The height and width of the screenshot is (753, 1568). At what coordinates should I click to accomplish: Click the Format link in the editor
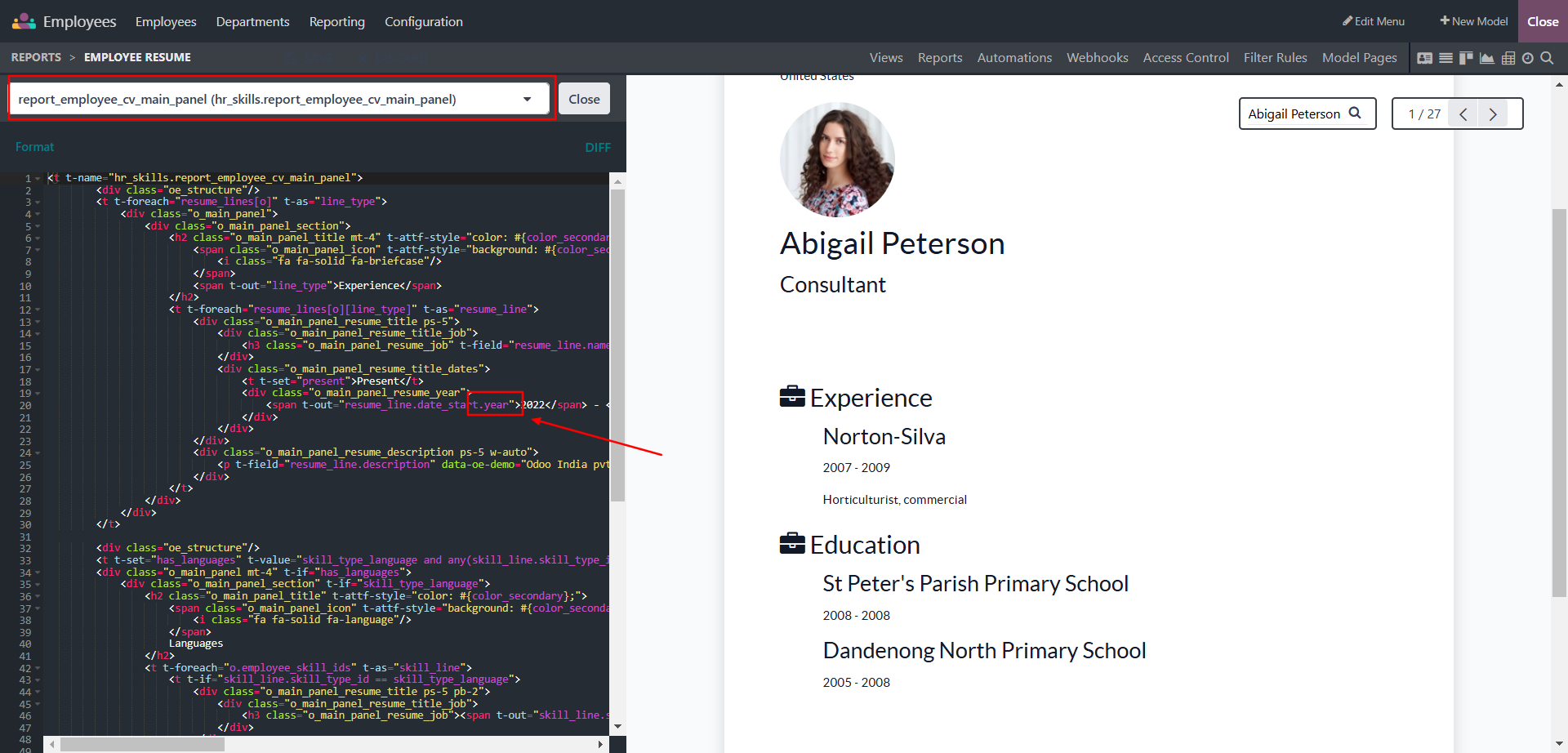[34, 147]
